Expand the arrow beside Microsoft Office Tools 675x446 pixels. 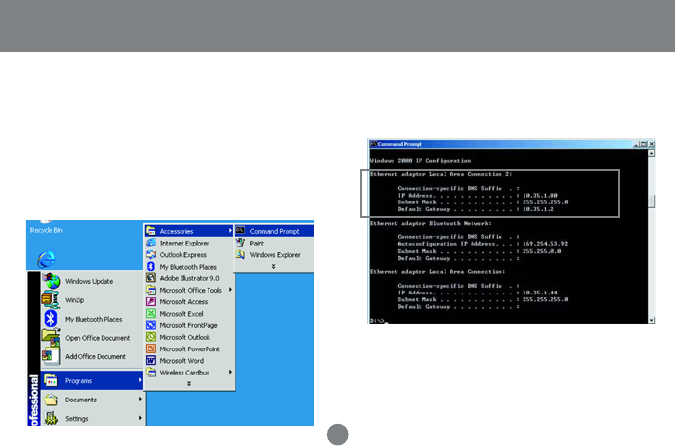pyautogui.click(x=230, y=290)
